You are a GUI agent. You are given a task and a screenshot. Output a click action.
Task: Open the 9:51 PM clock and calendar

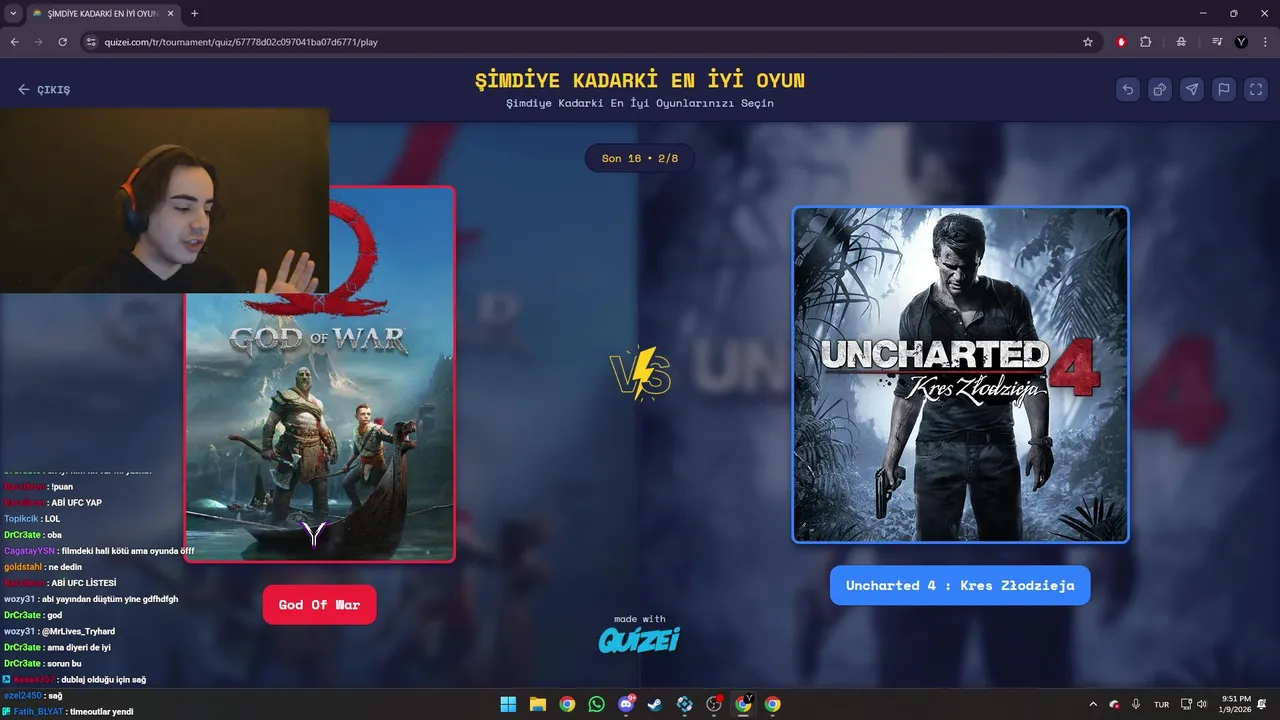1237,704
